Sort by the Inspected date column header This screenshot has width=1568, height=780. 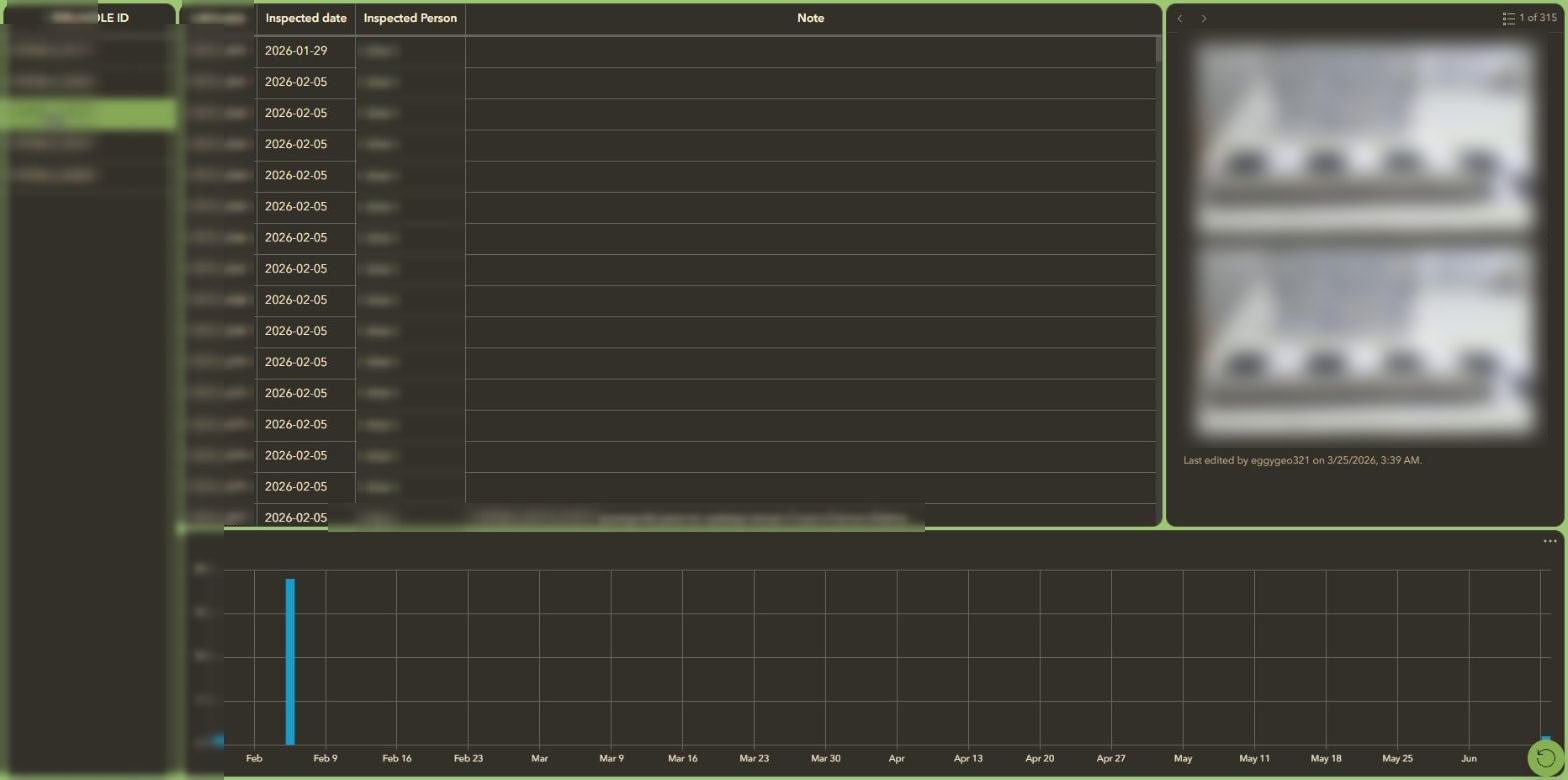tap(306, 18)
